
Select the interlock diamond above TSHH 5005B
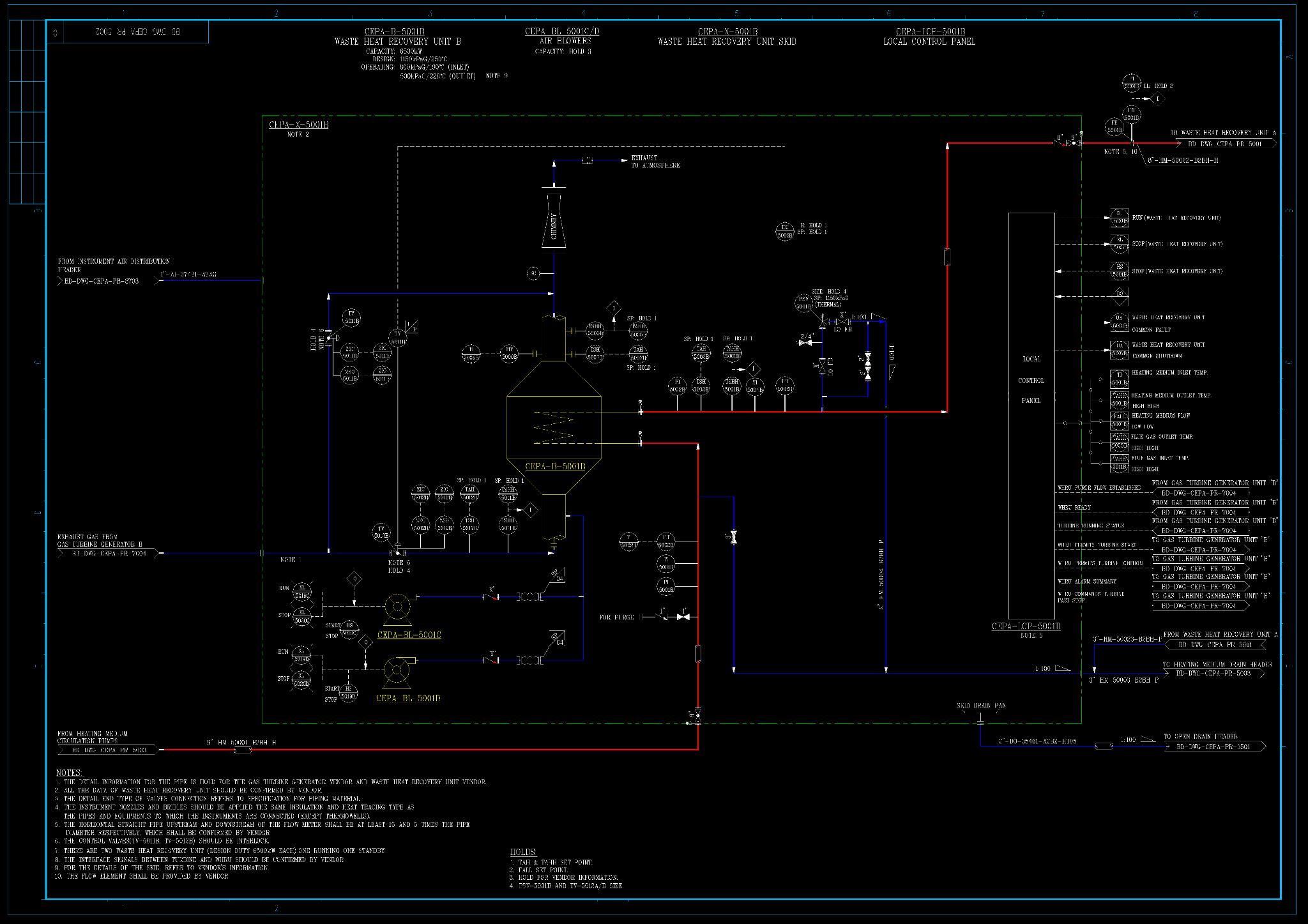(614, 308)
